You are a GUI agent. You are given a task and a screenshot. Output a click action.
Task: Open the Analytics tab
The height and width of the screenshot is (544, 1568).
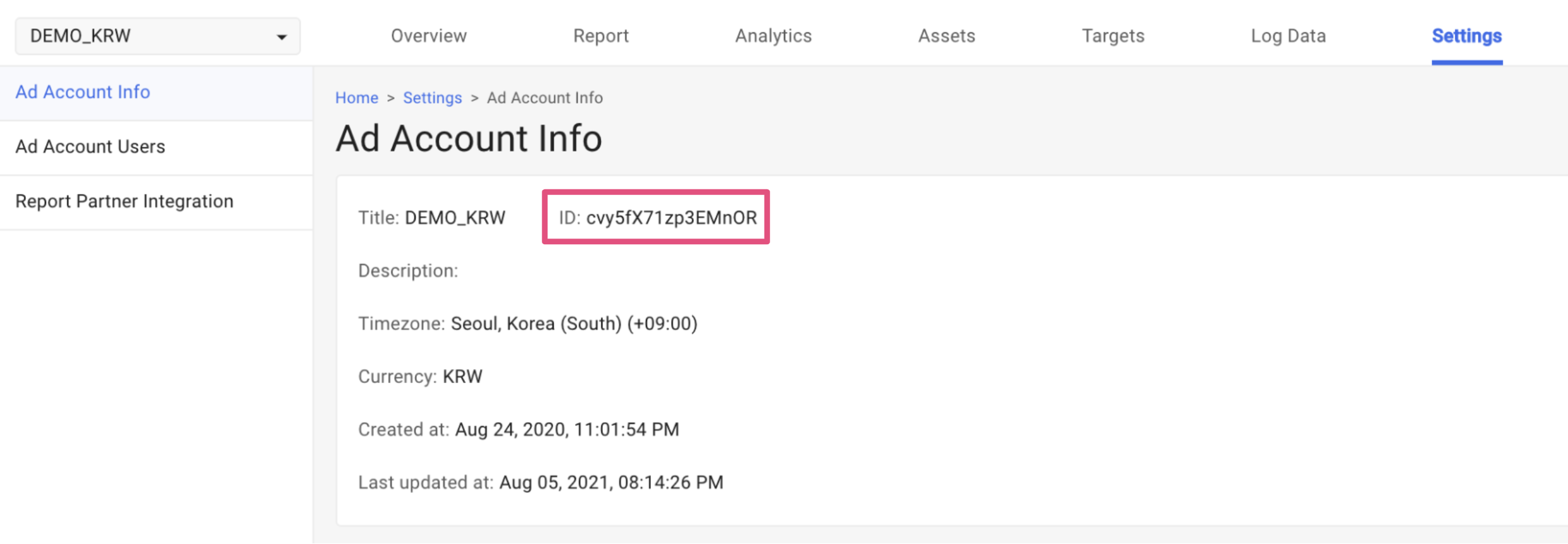(x=773, y=36)
